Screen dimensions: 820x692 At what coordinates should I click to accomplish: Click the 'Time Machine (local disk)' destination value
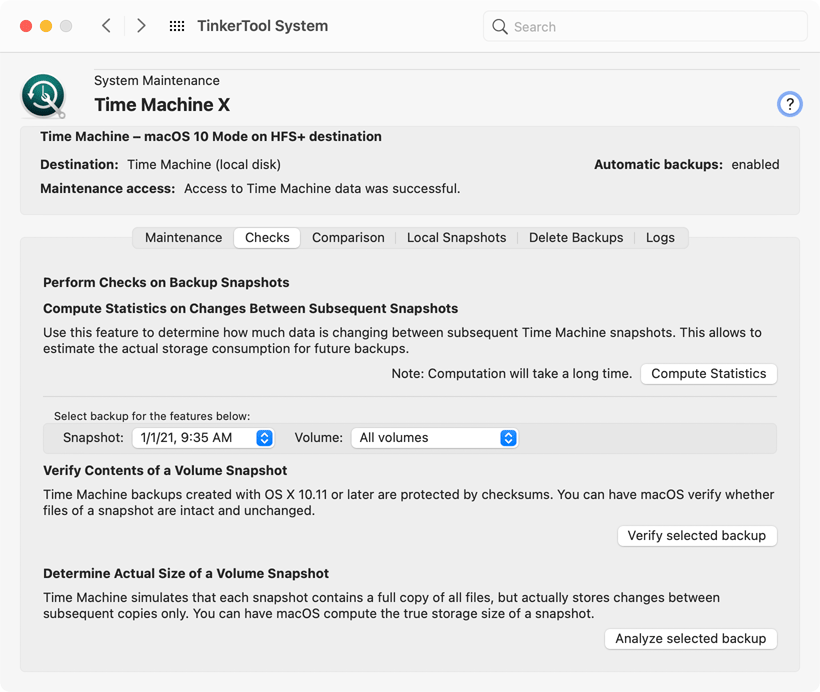204,164
